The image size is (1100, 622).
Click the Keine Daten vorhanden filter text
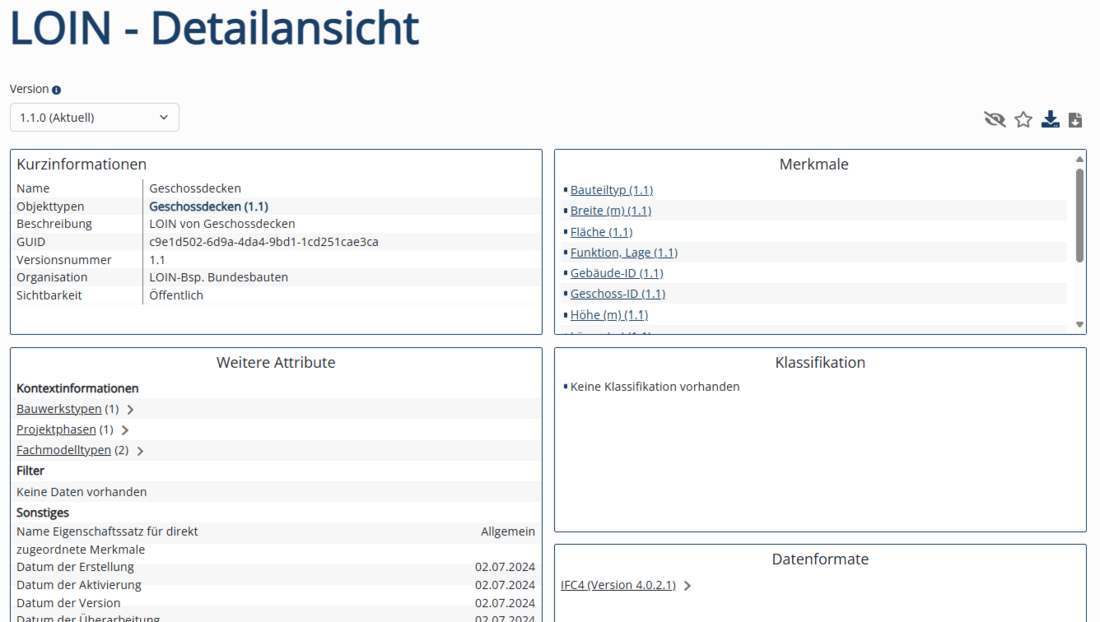tap(81, 492)
